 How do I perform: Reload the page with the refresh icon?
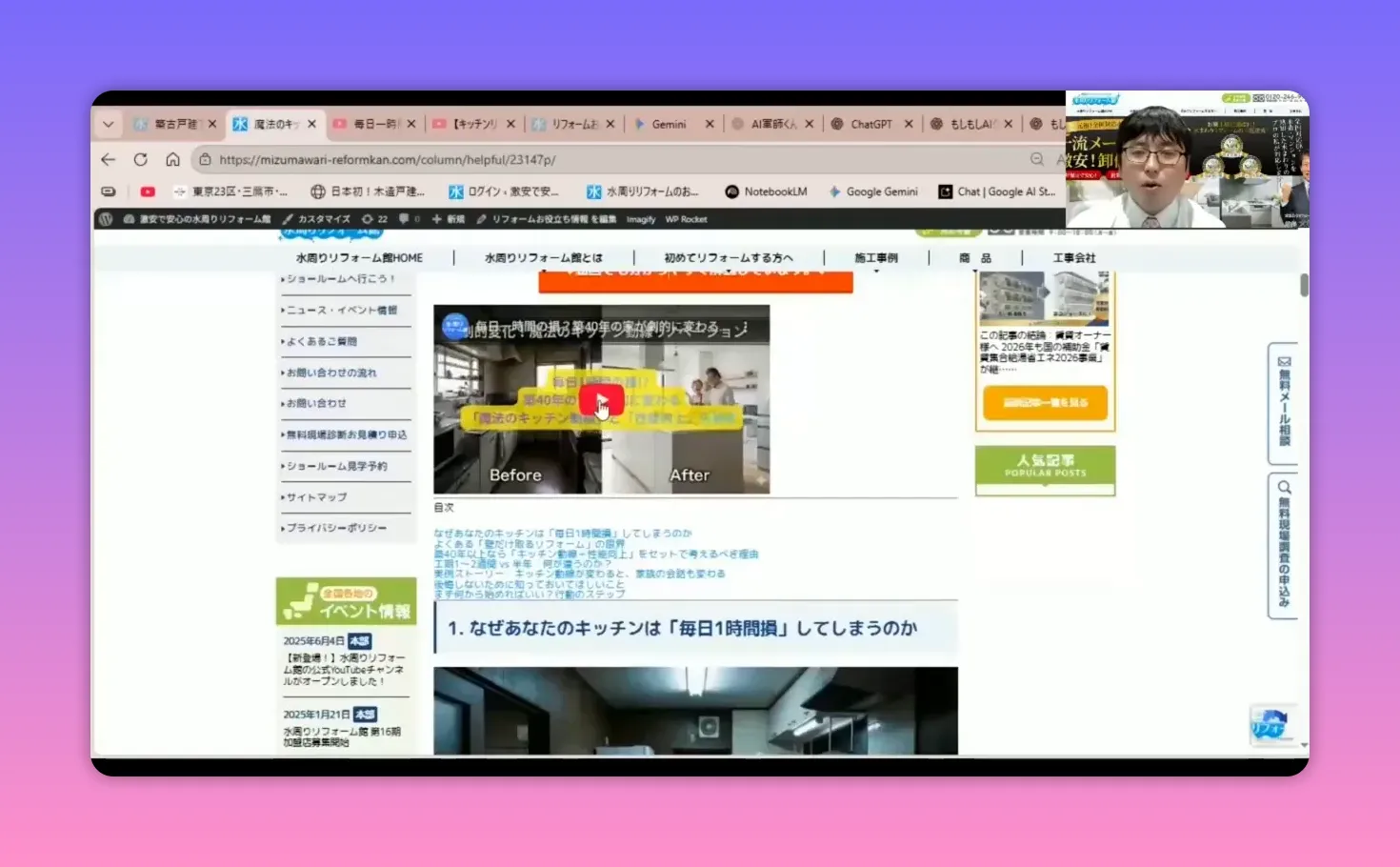(x=140, y=159)
